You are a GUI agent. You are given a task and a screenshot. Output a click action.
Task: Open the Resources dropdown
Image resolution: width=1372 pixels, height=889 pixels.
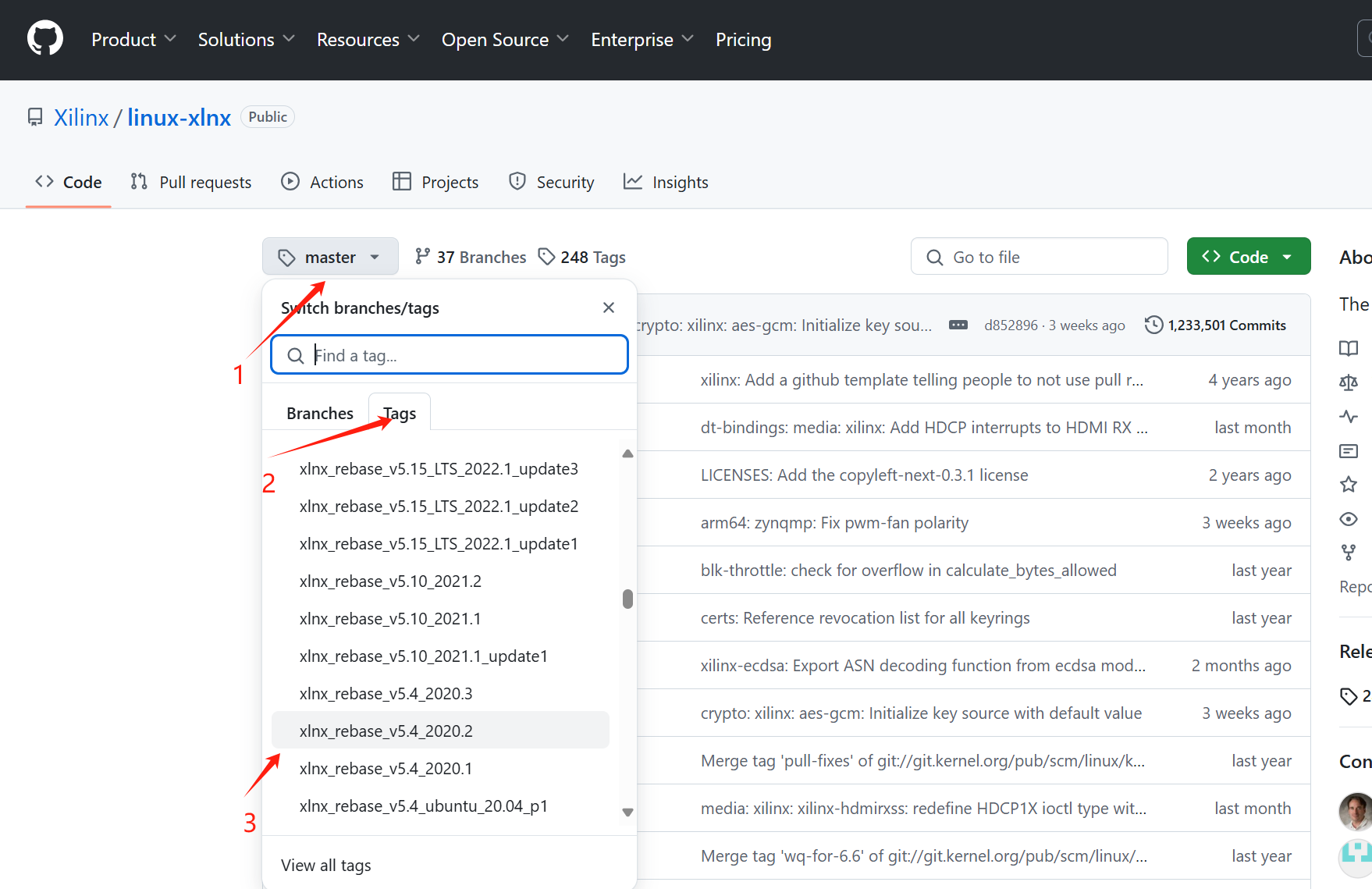click(368, 40)
